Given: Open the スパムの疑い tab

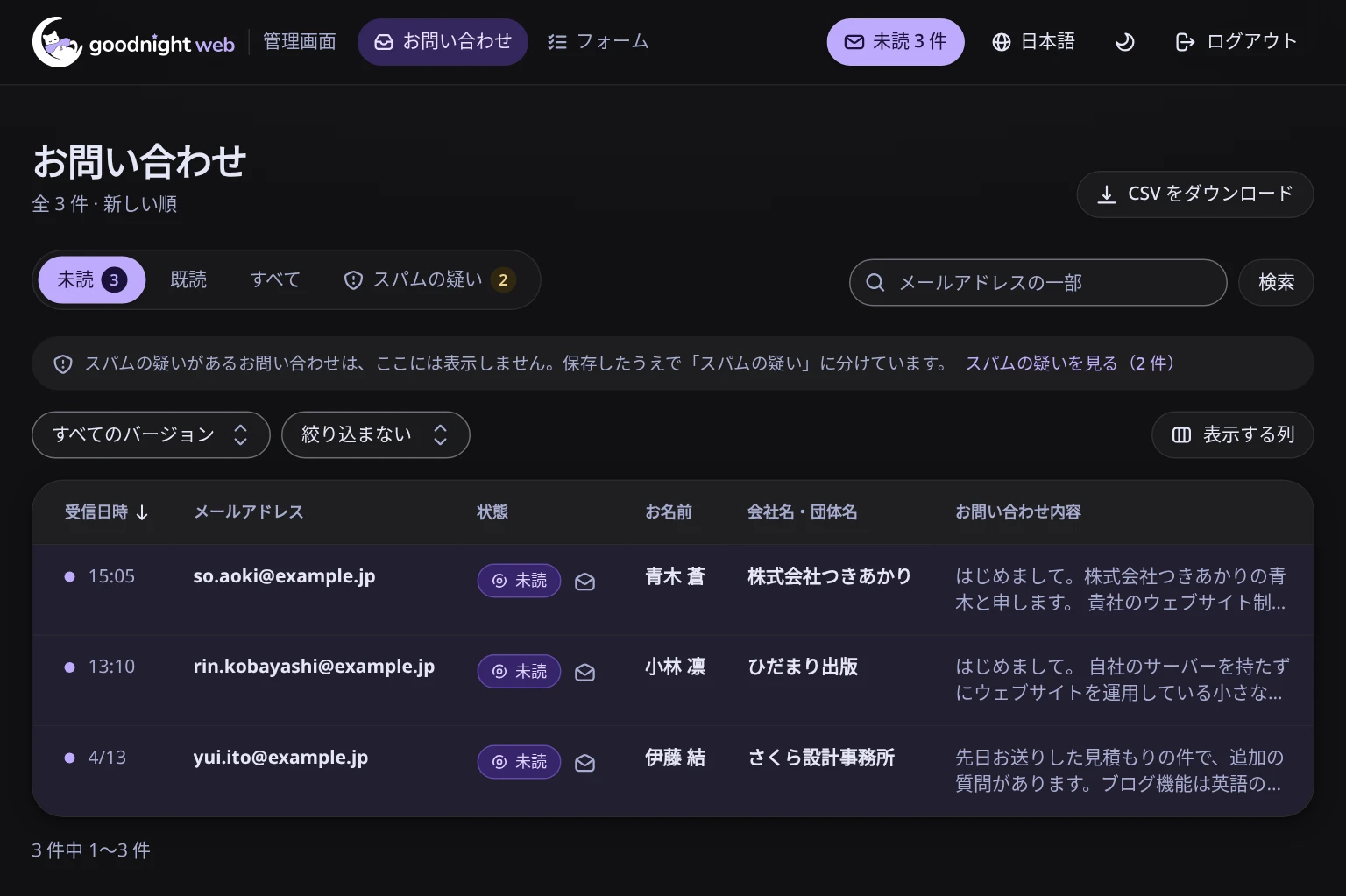Looking at the screenshot, I should (x=429, y=279).
